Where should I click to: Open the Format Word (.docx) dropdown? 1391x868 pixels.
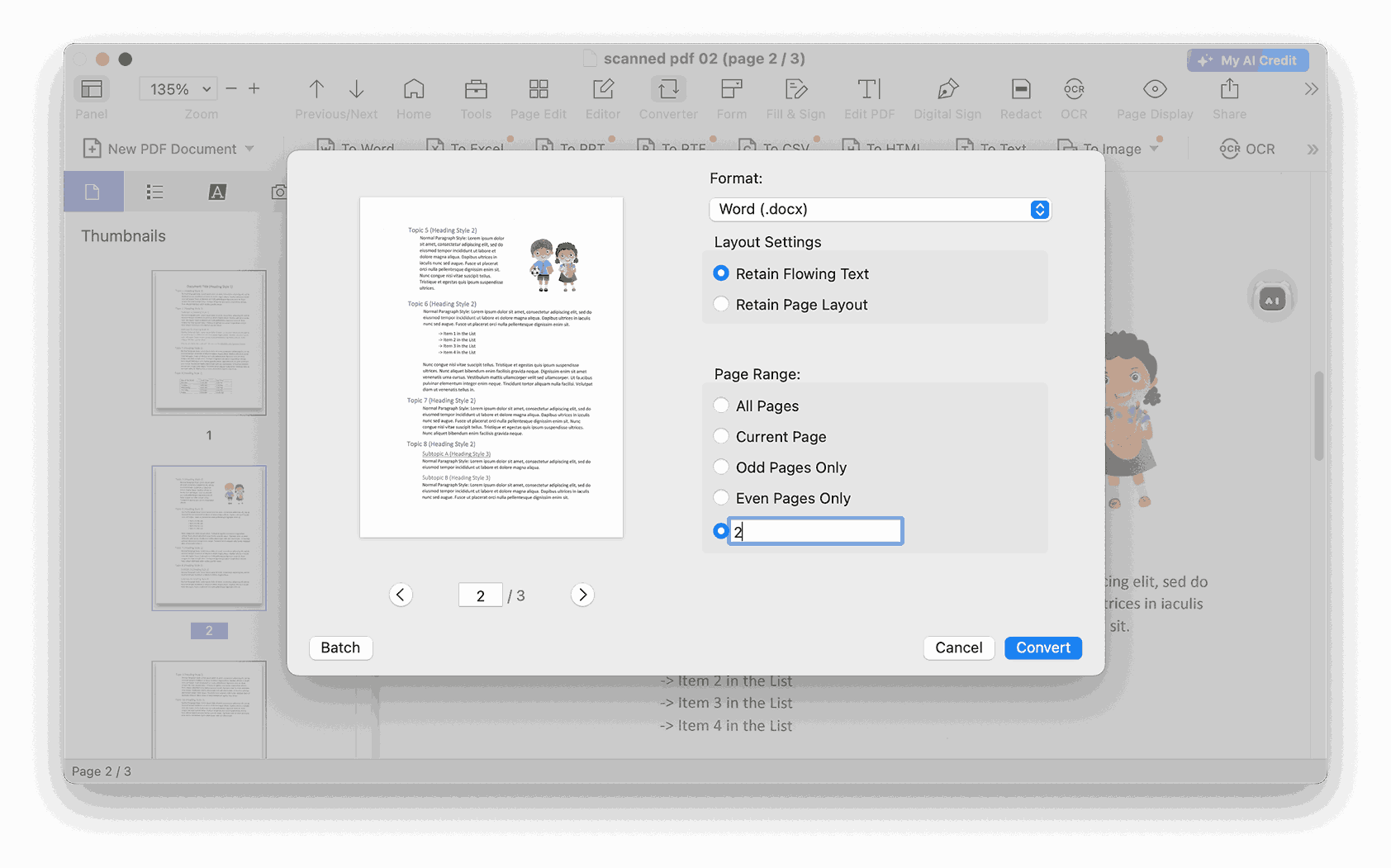[x=880, y=209]
